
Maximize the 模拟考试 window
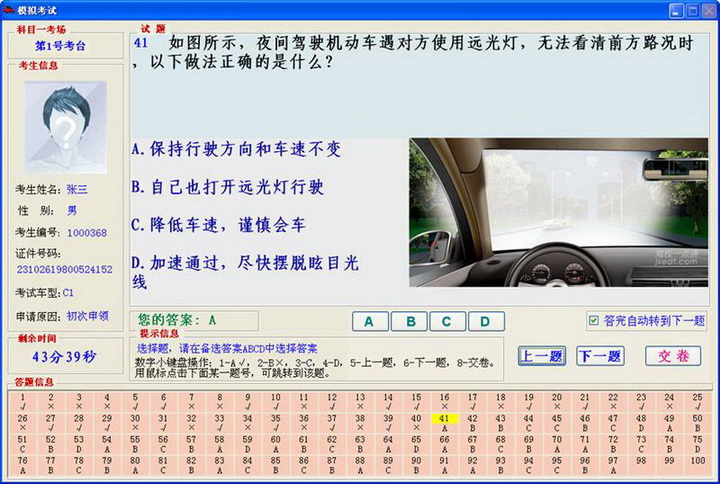pos(692,11)
